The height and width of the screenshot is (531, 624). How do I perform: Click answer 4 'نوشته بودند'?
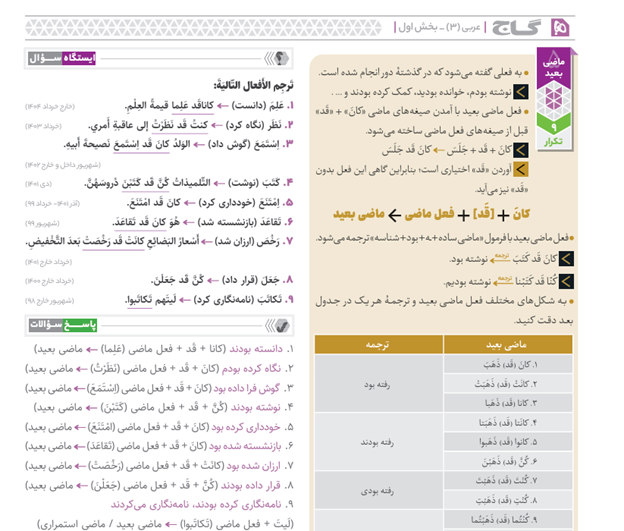click(x=256, y=408)
